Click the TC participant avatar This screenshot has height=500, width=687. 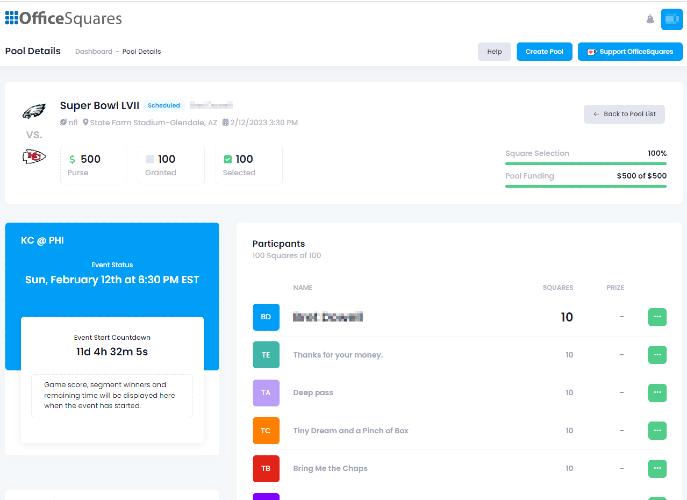pos(266,430)
